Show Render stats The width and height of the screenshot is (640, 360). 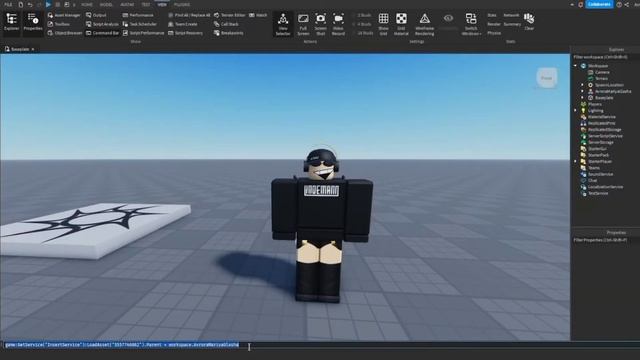[493, 24]
